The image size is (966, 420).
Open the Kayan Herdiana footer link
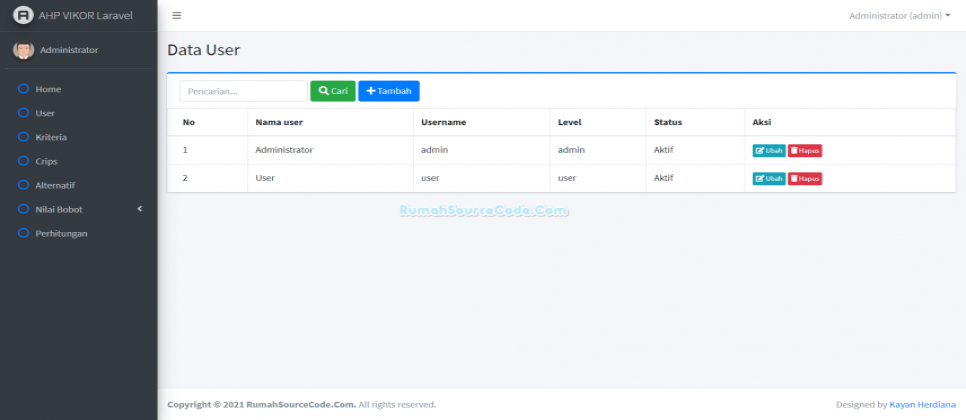tap(922, 405)
